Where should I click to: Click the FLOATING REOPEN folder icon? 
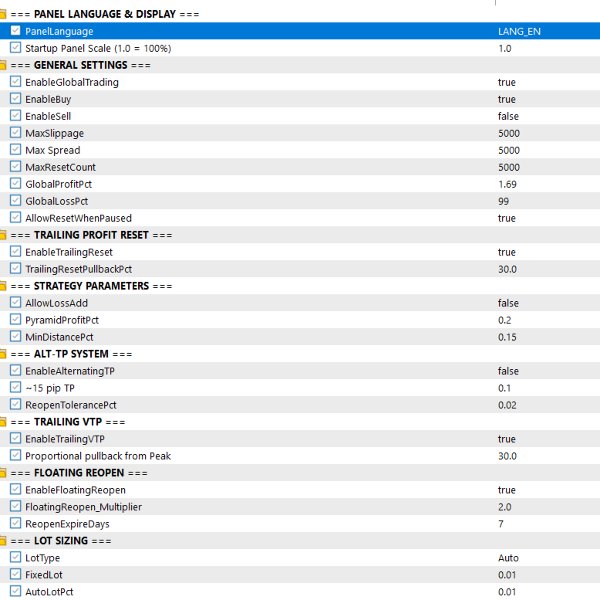(3, 473)
